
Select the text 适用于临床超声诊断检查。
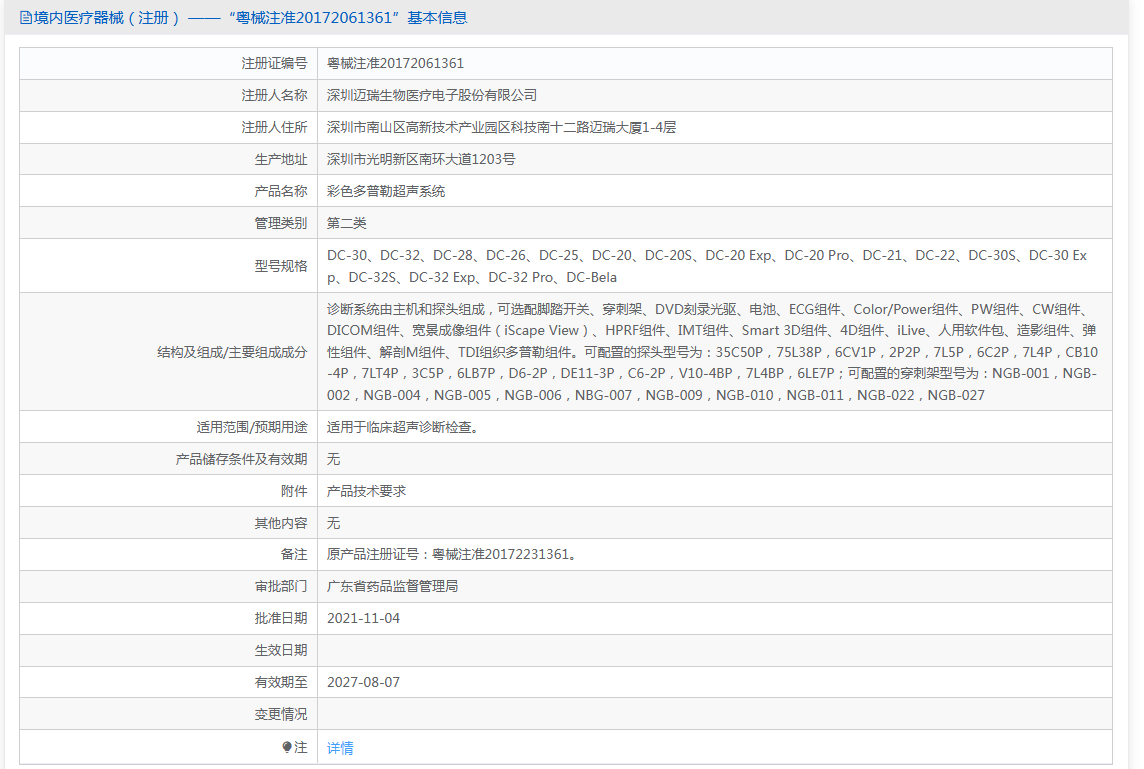(403, 428)
